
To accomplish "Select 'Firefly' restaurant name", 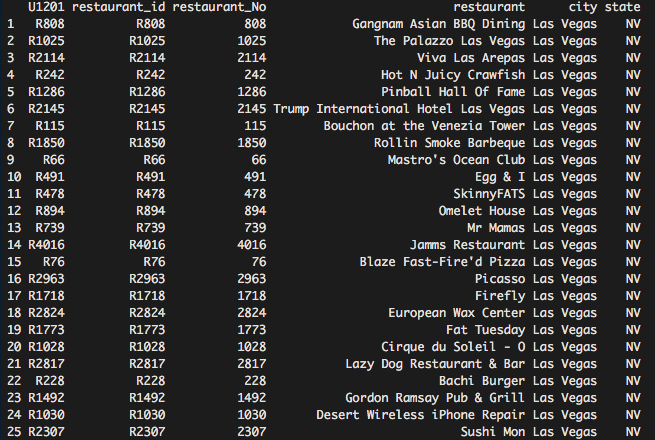I will 500,297.
